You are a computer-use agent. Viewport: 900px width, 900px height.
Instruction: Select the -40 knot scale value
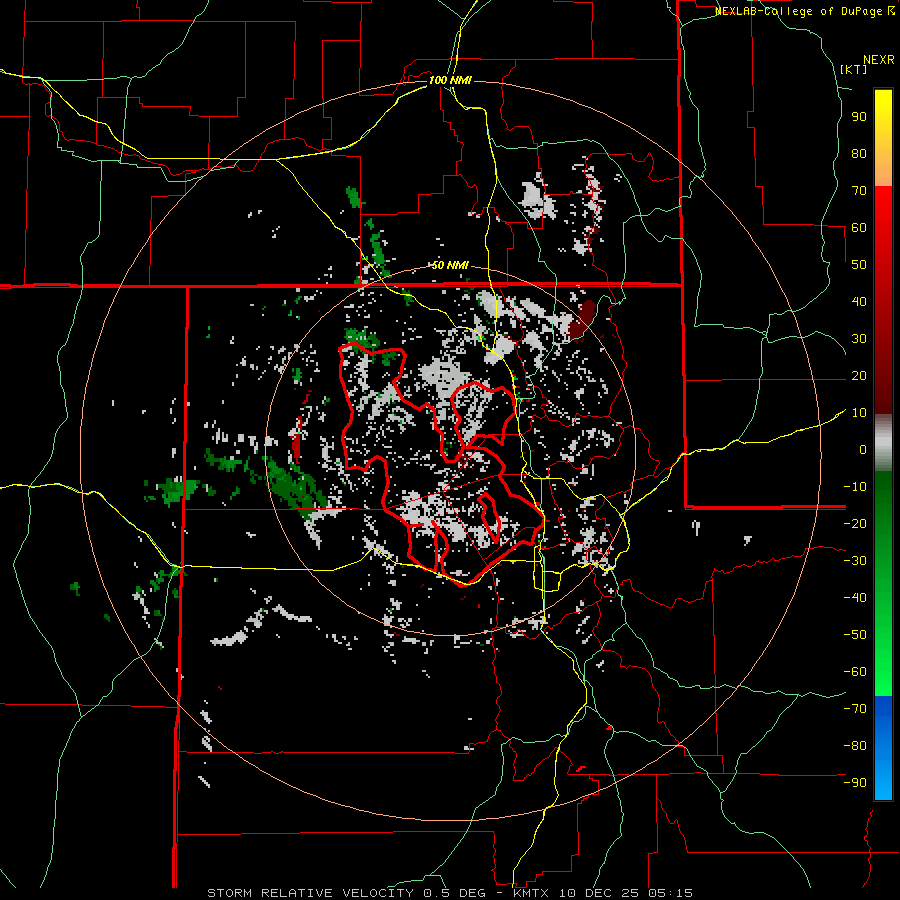coord(855,598)
